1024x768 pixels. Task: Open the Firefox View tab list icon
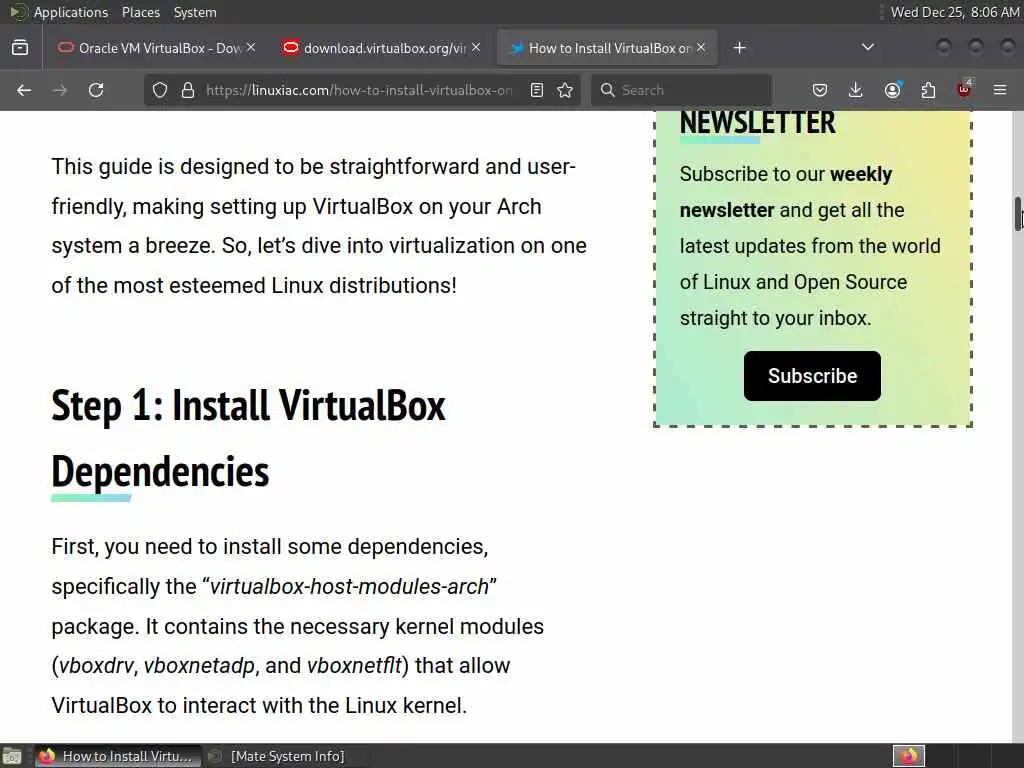pyautogui.click(x=20, y=48)
